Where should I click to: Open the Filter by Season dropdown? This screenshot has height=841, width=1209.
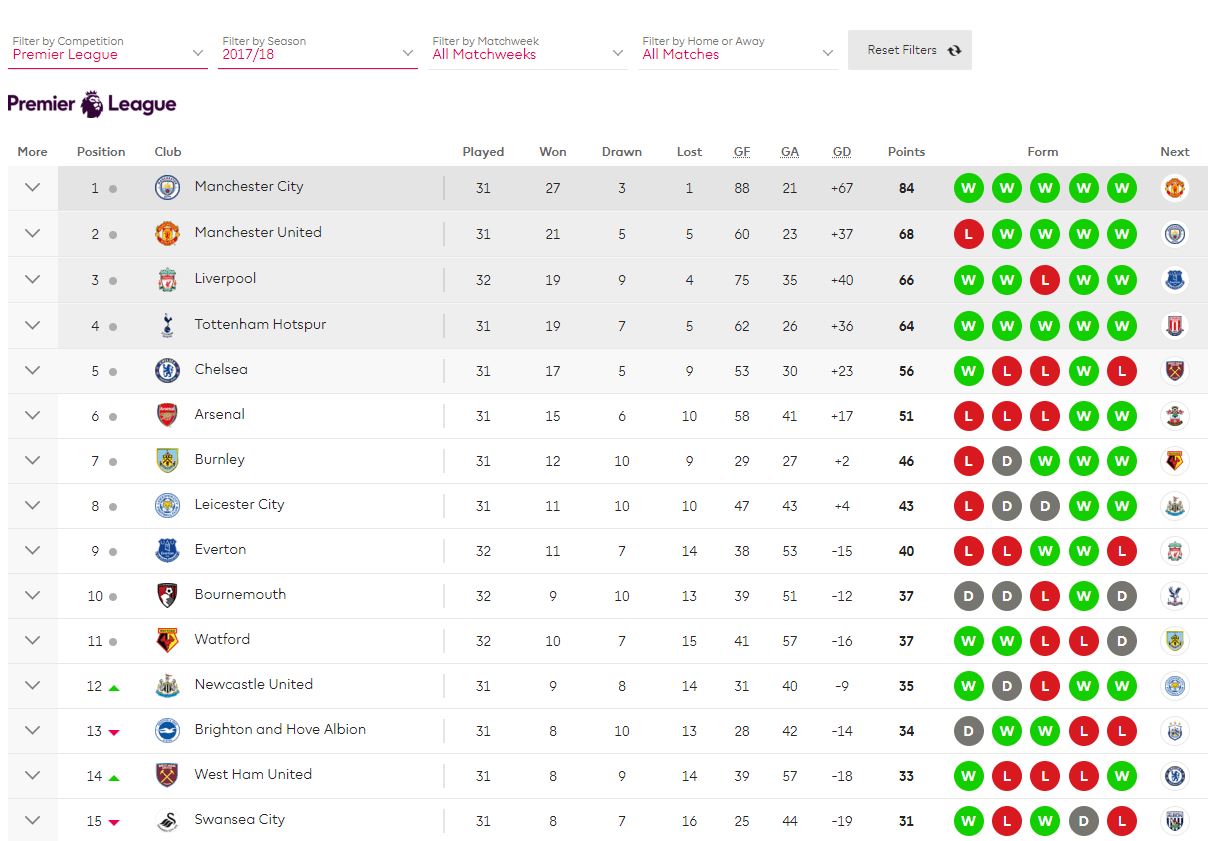point(318,50)
